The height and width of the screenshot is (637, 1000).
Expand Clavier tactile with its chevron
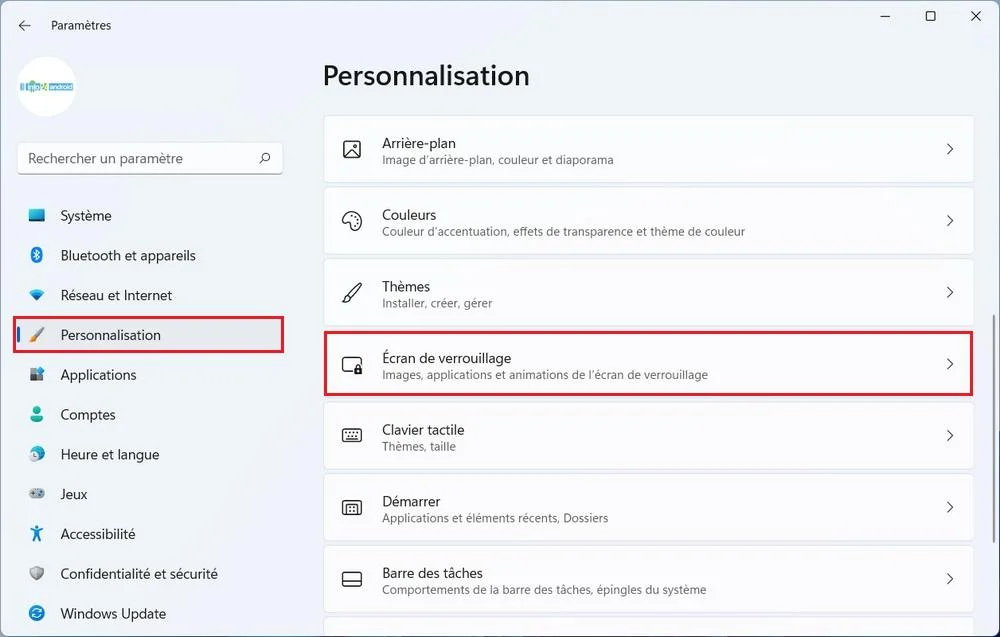click(950, 436)
